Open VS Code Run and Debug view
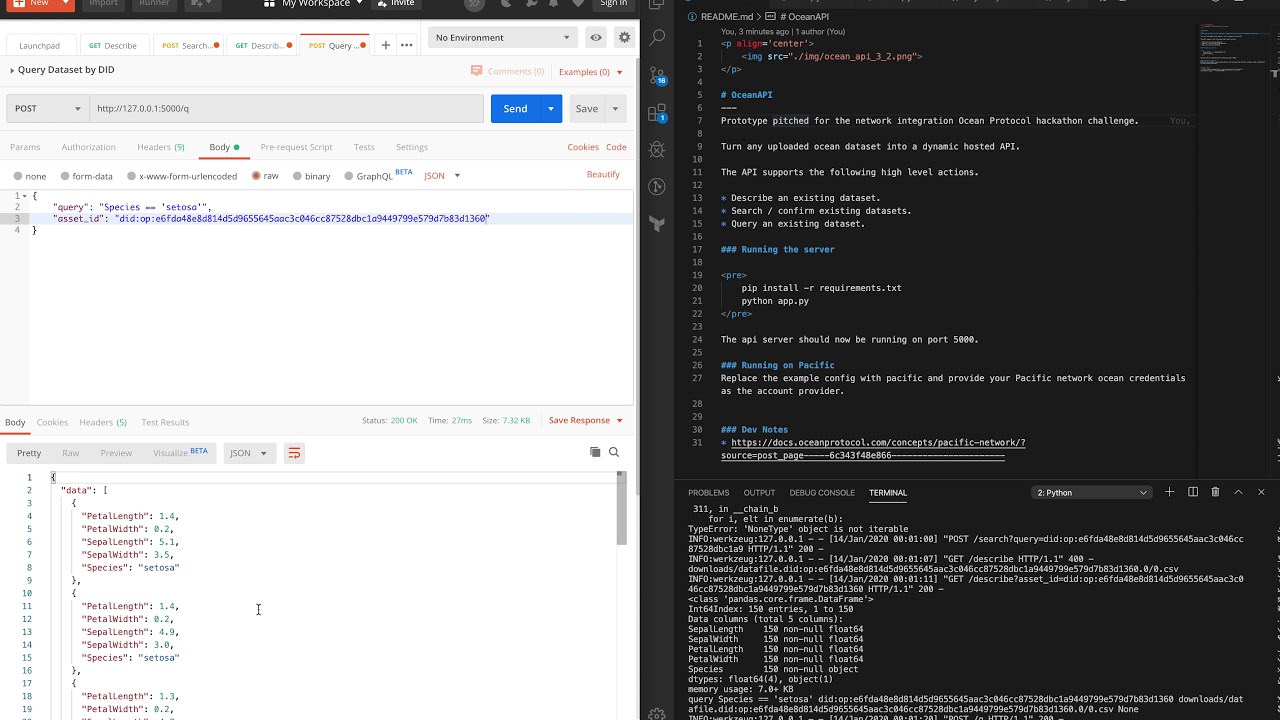This screenshot has width=1280, height=720. coord(657,150)
